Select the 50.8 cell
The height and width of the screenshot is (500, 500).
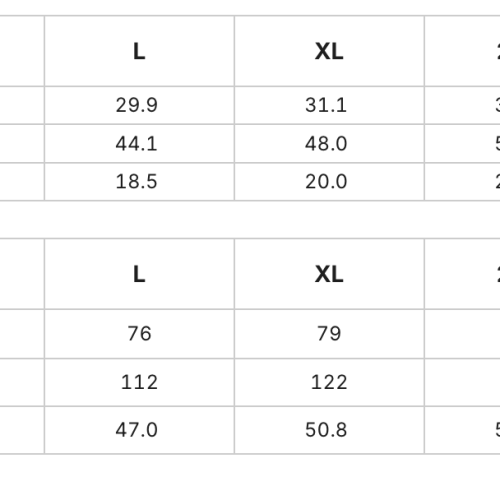pos(329,430)
